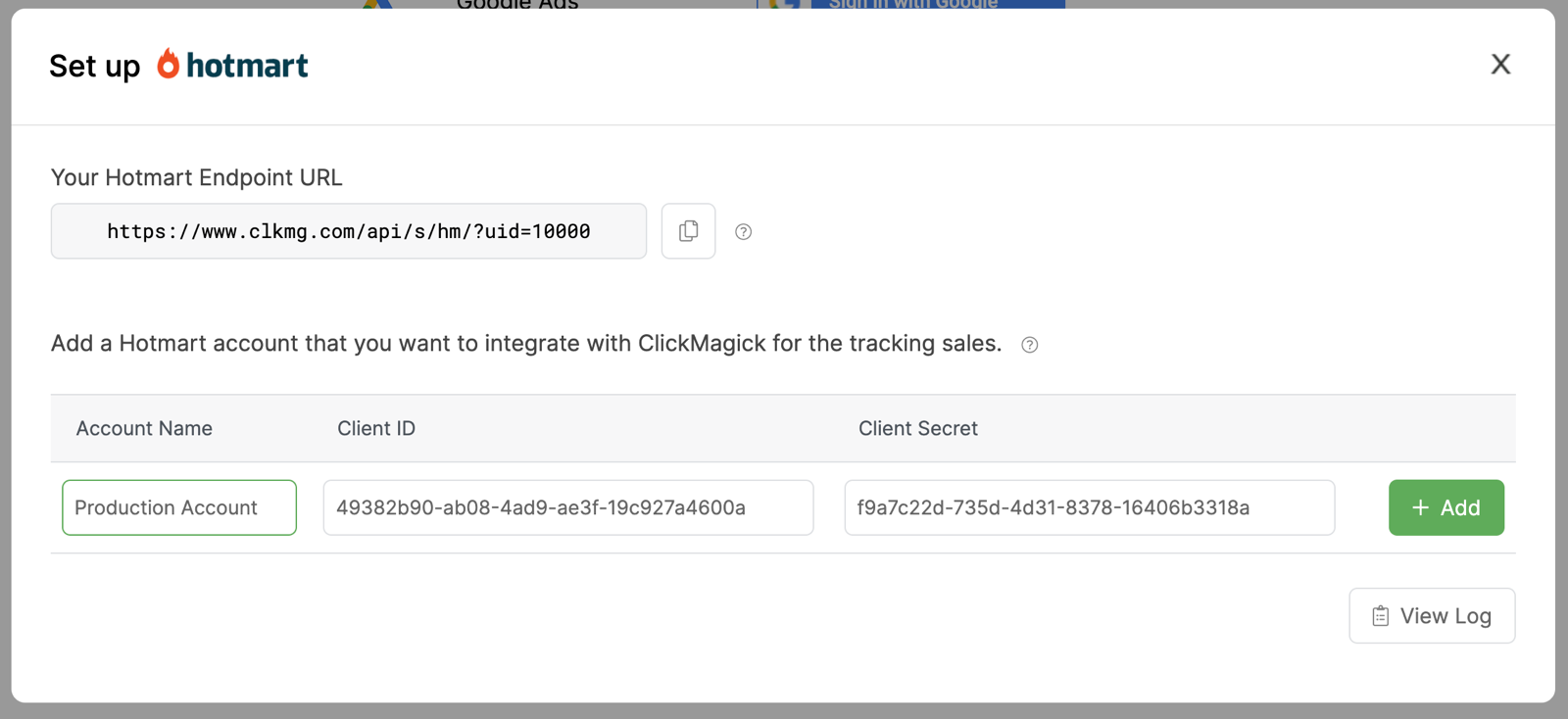The image size is (1568, 719).
Task: Click the "Set up" dialog title text
Action: pos(95,66)
